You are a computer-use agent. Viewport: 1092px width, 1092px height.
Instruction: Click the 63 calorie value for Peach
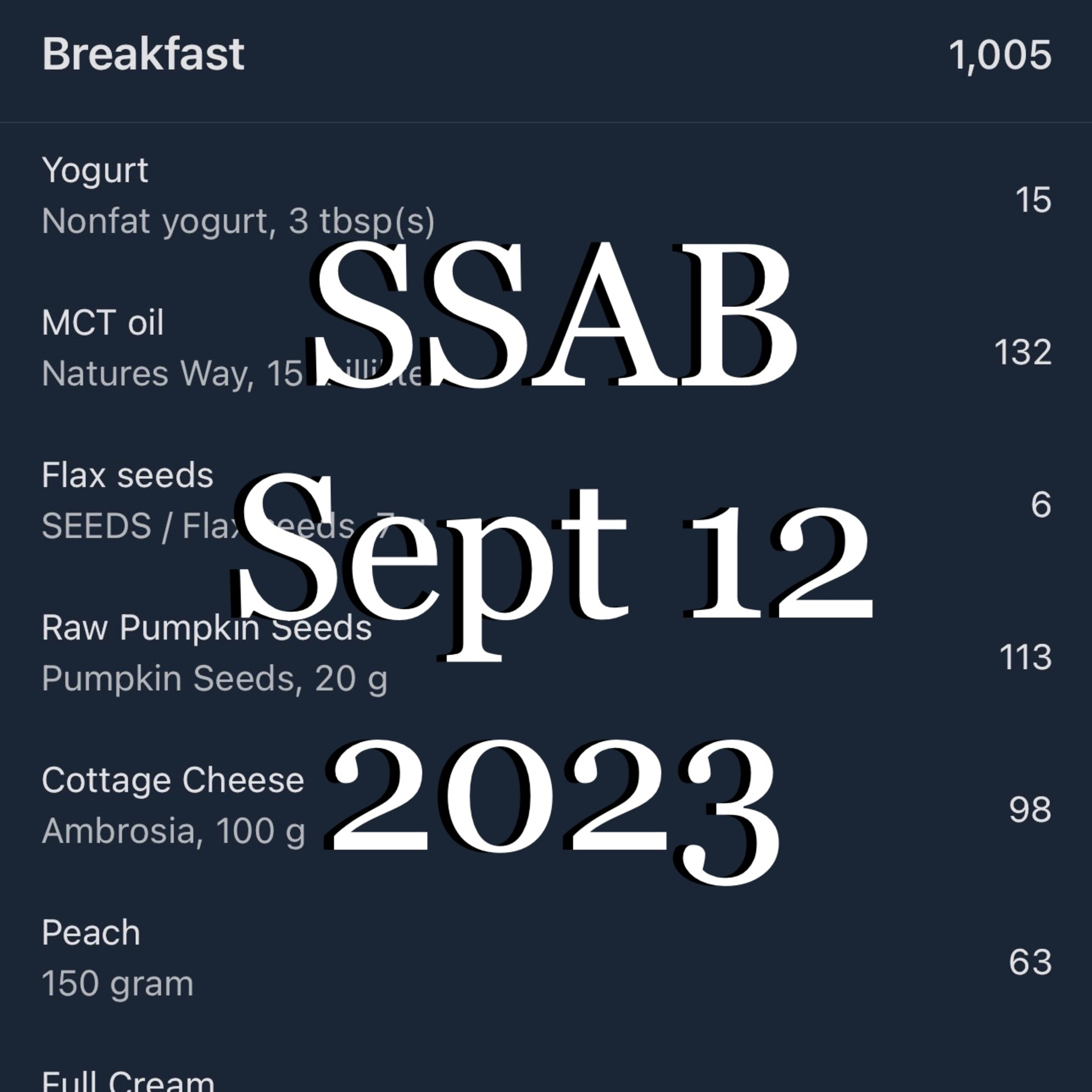[x=1030, y=962]
